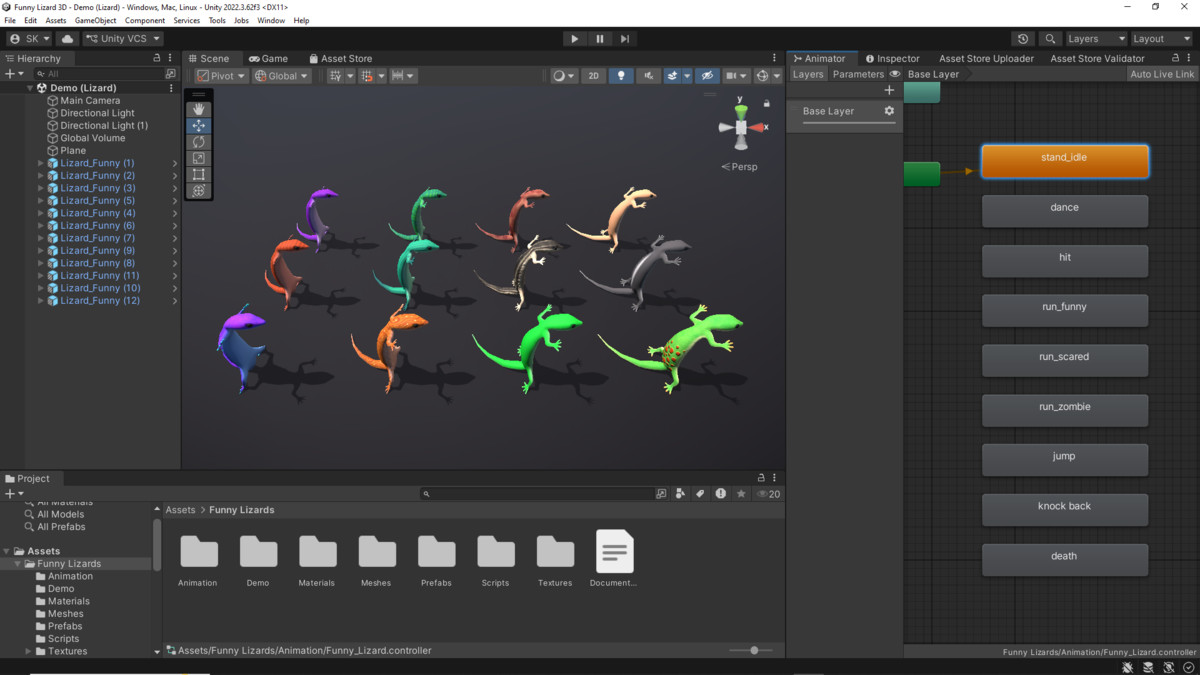
Task: Select the Rect transform tool
Action: tap(199, 174)
